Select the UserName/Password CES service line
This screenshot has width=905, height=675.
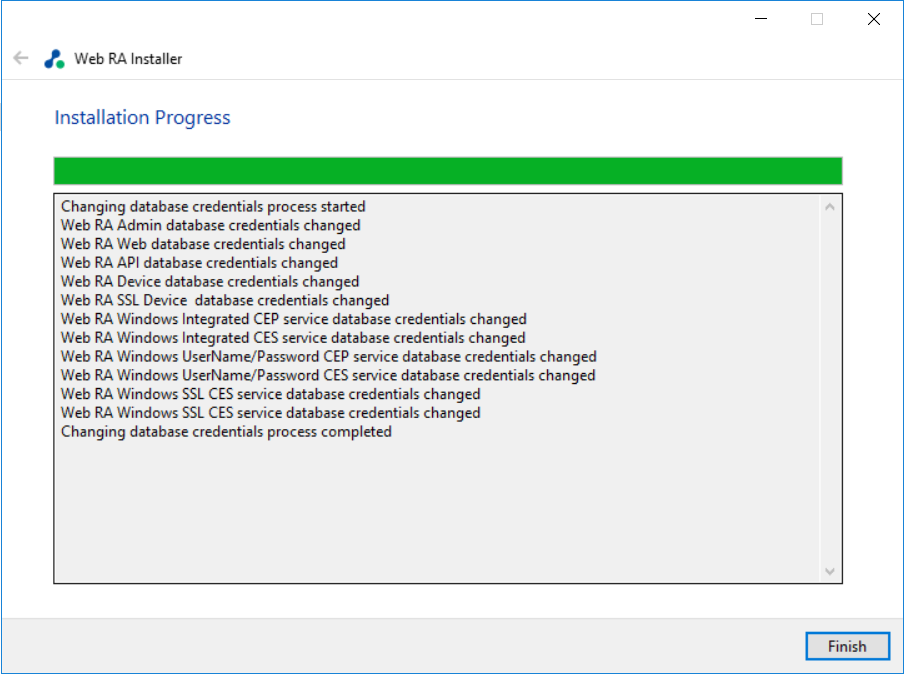click(328, 376)
